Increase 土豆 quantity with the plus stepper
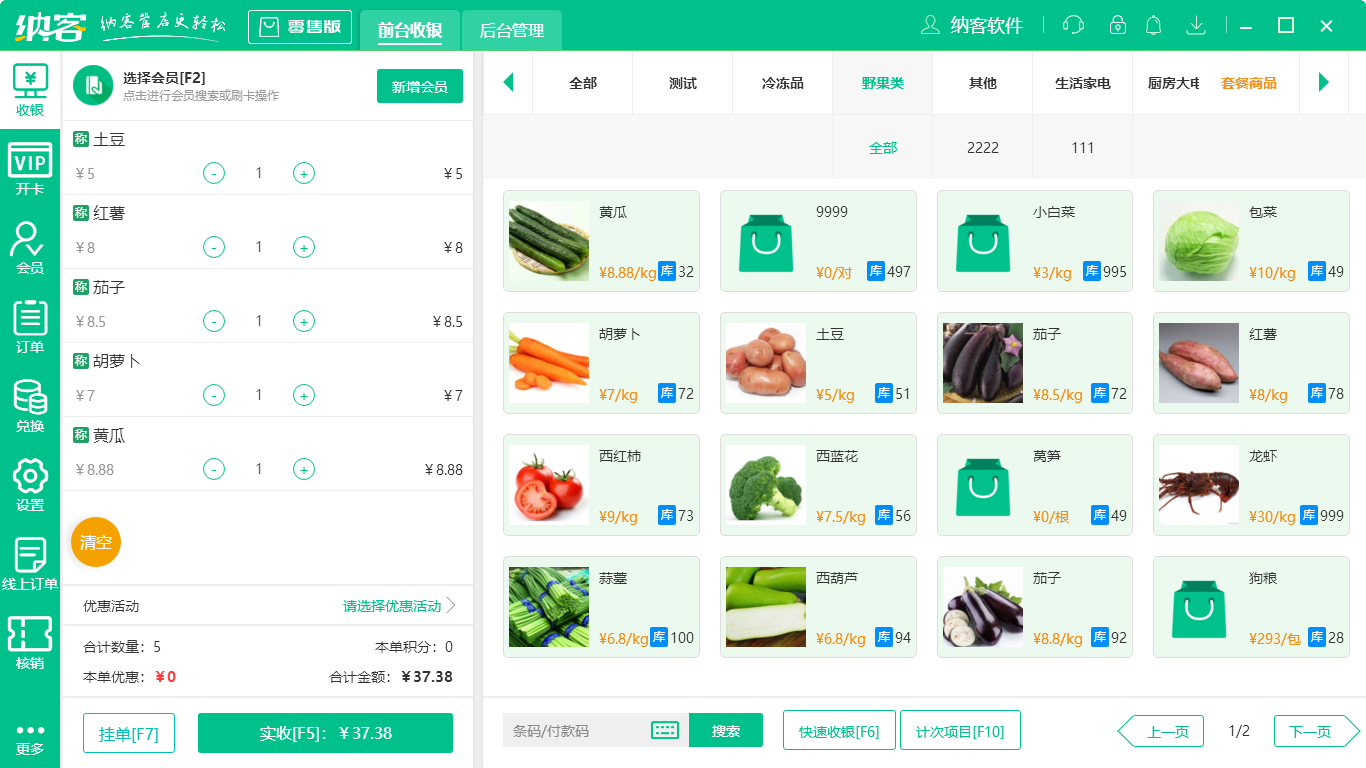This screenshot has height=768, width=1366. pos(303,173)
